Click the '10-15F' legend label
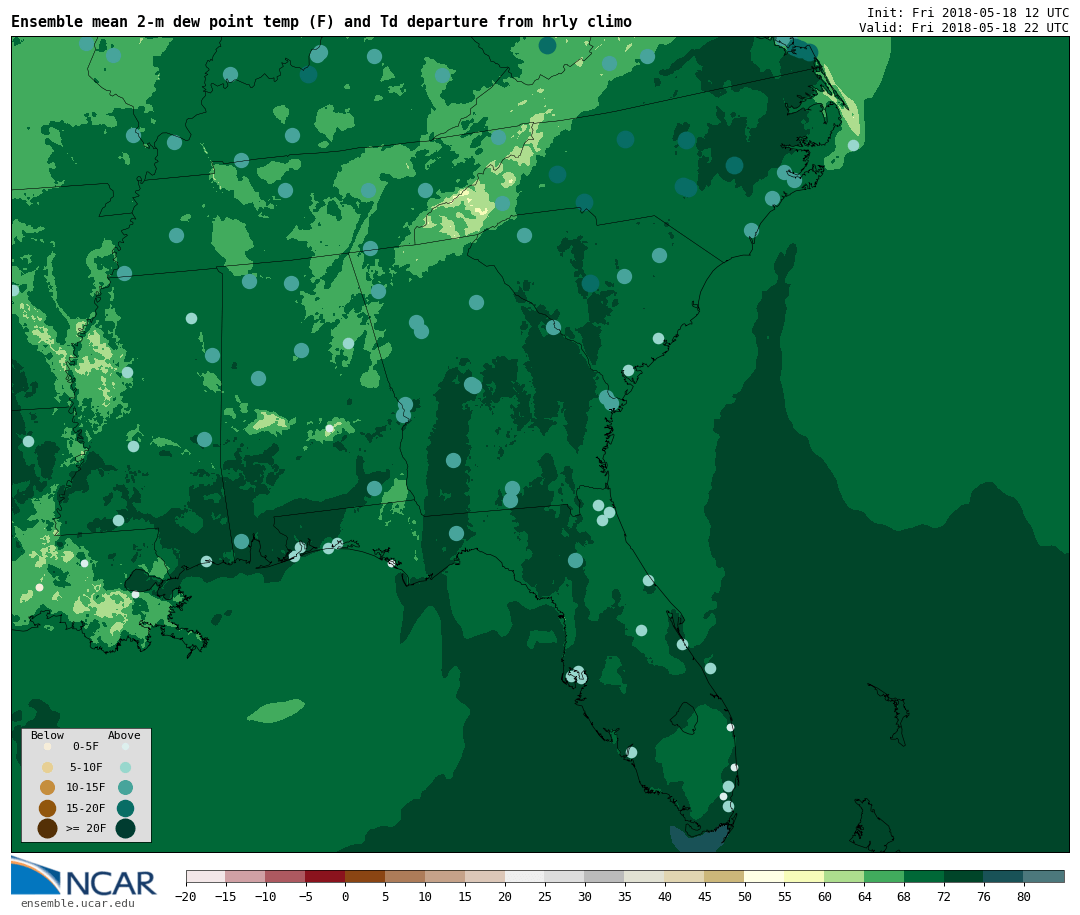1080x915 pixels. 86,787
